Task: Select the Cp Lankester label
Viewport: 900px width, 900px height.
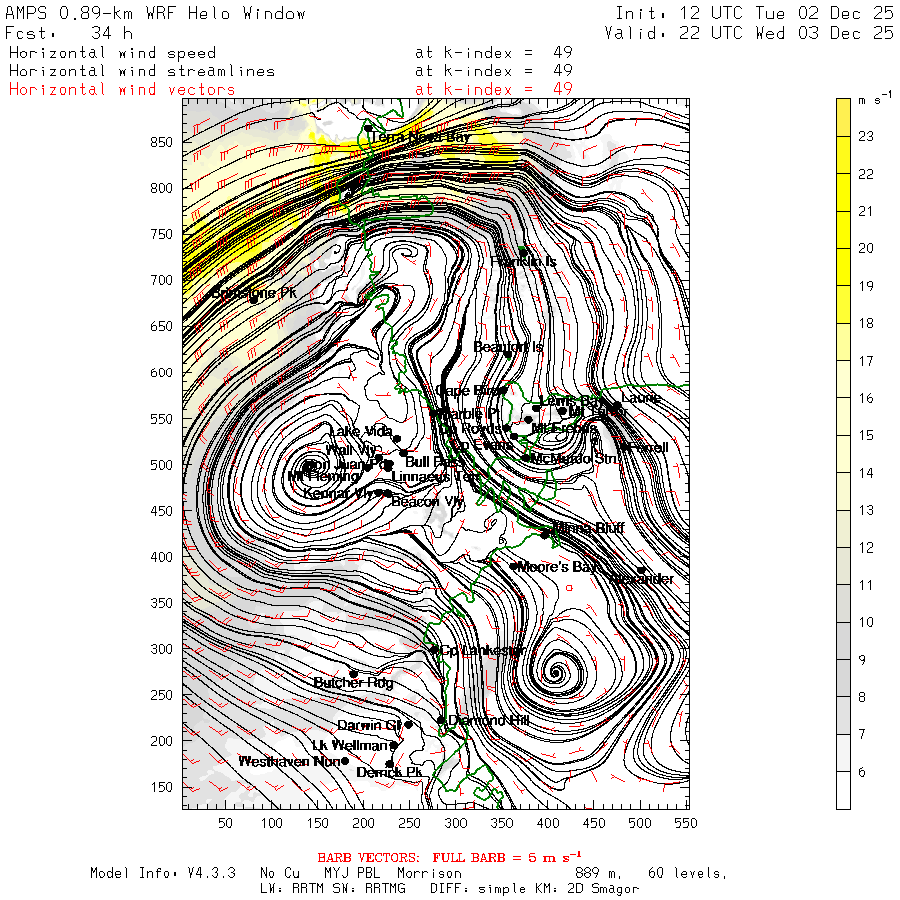Action: pos(482,651)
